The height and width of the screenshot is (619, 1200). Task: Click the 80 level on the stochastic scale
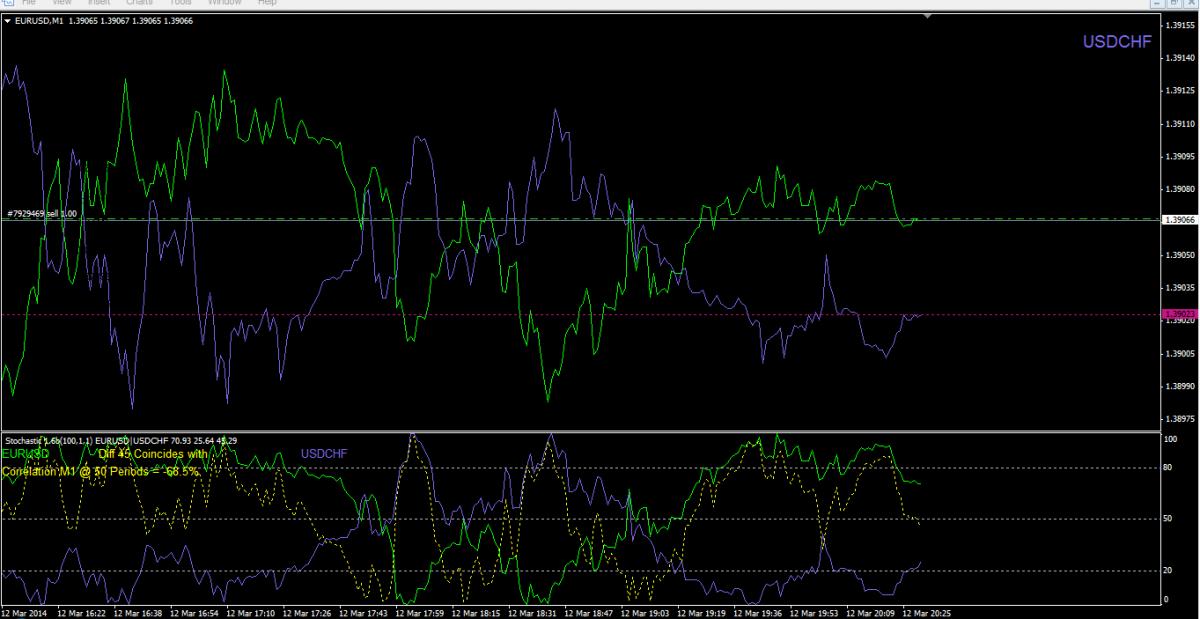(1170, 467)
